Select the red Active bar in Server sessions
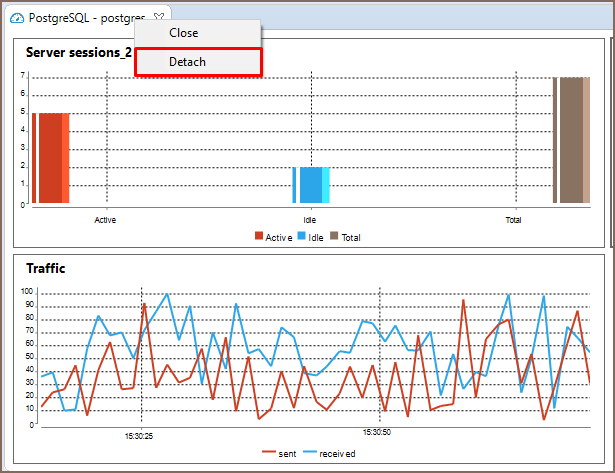The width and height of the screenshot is (615, 473). pos(50,158)
